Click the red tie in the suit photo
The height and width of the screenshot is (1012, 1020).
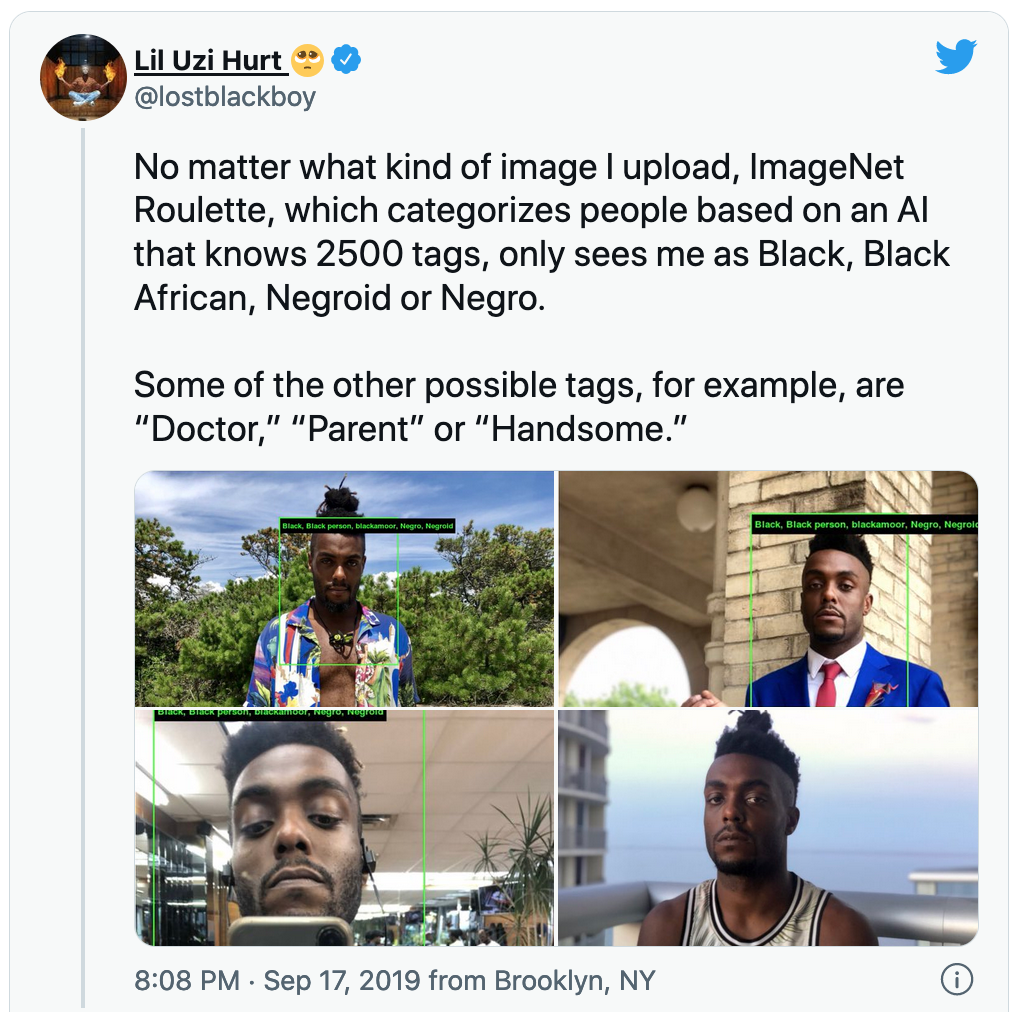coord(827,684)
